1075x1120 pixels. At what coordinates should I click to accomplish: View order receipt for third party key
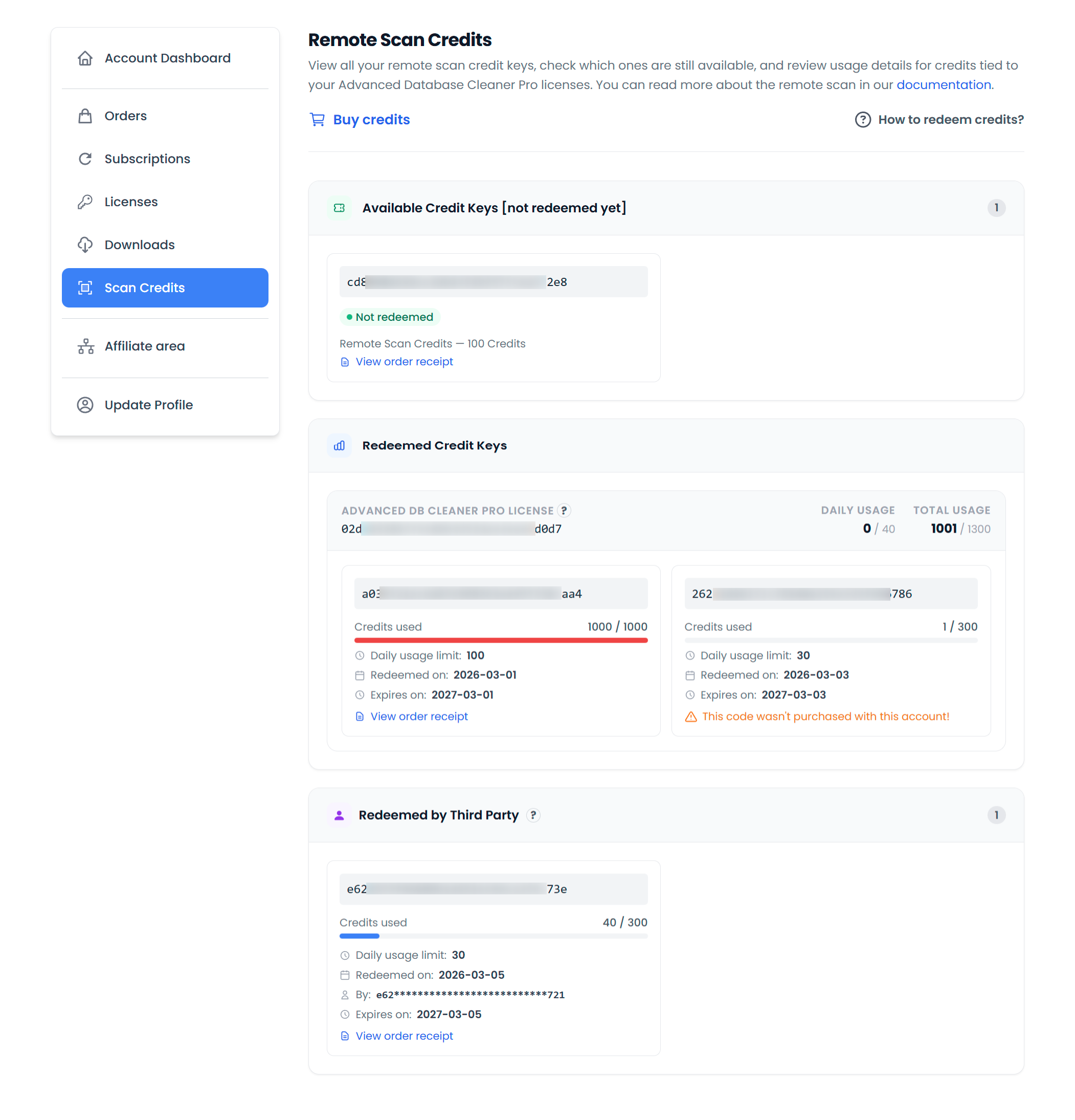pos(404,1036)
